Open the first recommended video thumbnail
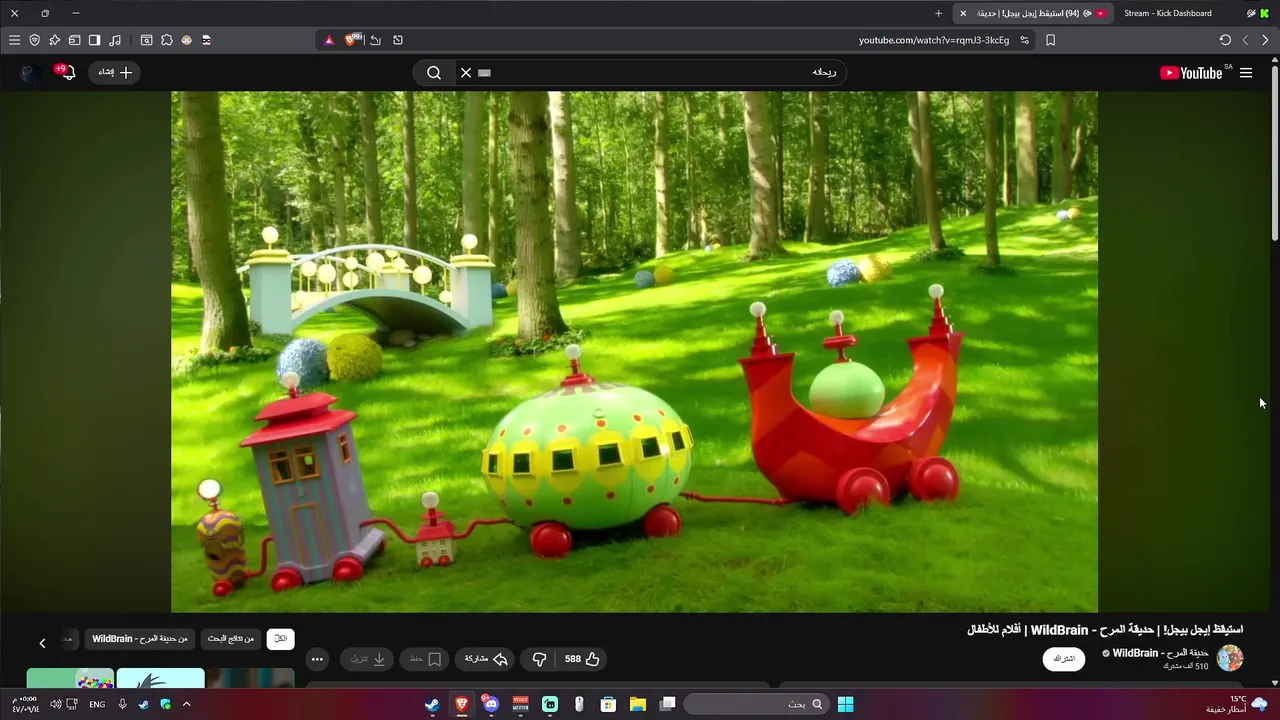The image size is (1280, 720). click(x=250, y=679)
